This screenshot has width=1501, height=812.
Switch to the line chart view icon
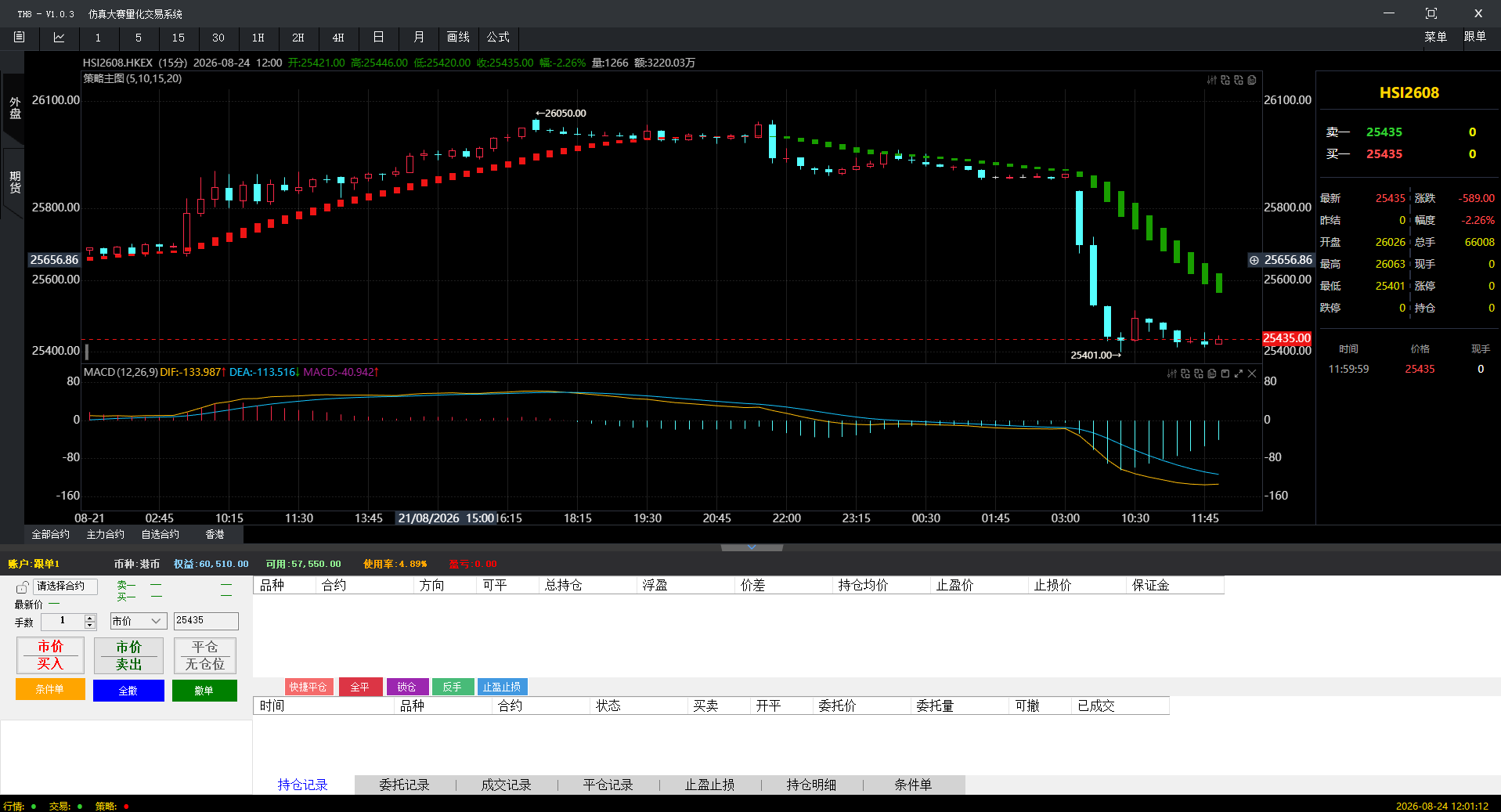pyautogui.click(x=59, y=37)
